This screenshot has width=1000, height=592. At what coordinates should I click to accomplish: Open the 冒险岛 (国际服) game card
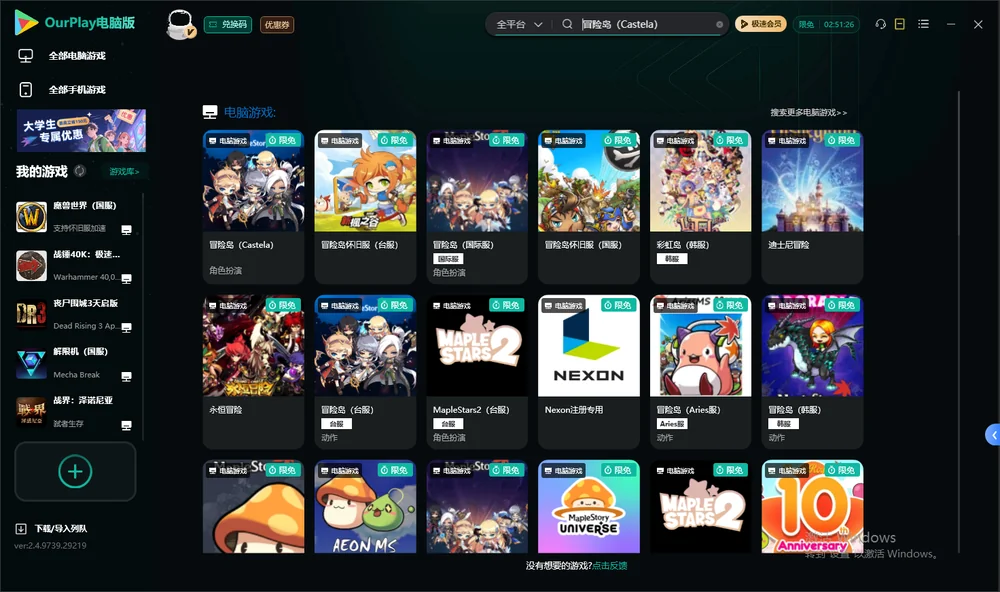click(x=477, y=207)
